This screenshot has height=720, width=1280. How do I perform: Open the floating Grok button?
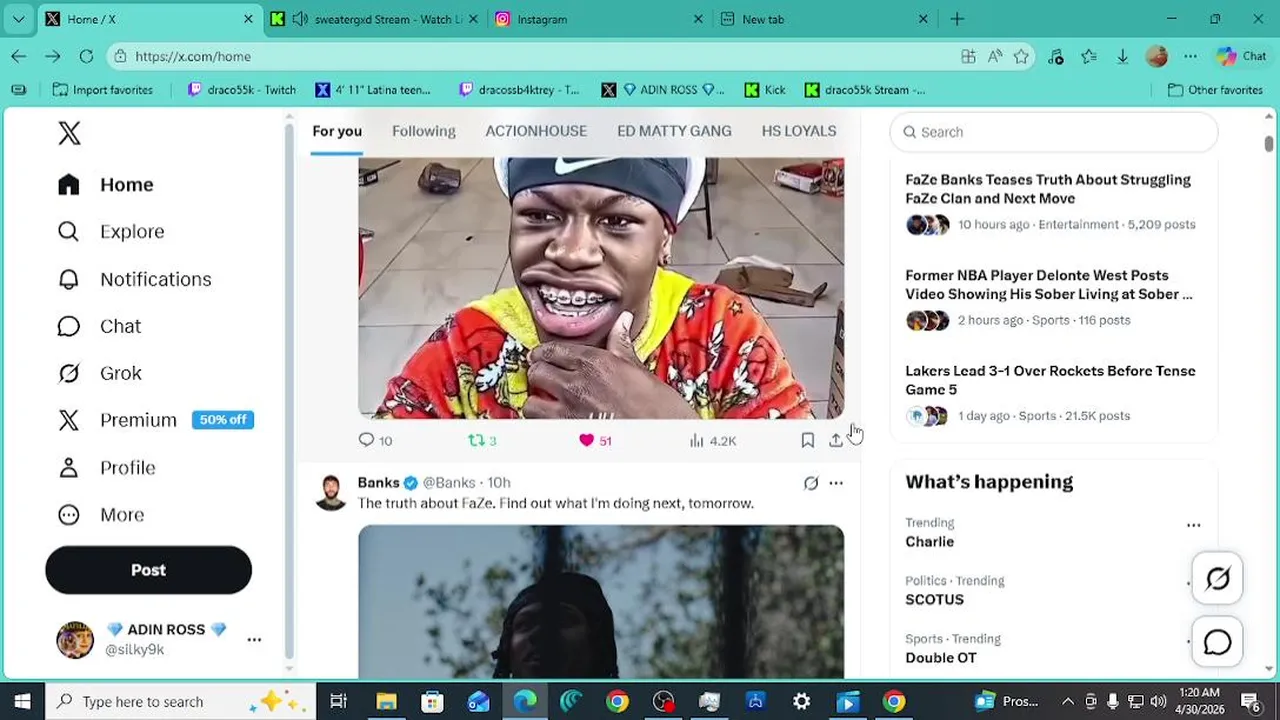(x=1217, y=578)
